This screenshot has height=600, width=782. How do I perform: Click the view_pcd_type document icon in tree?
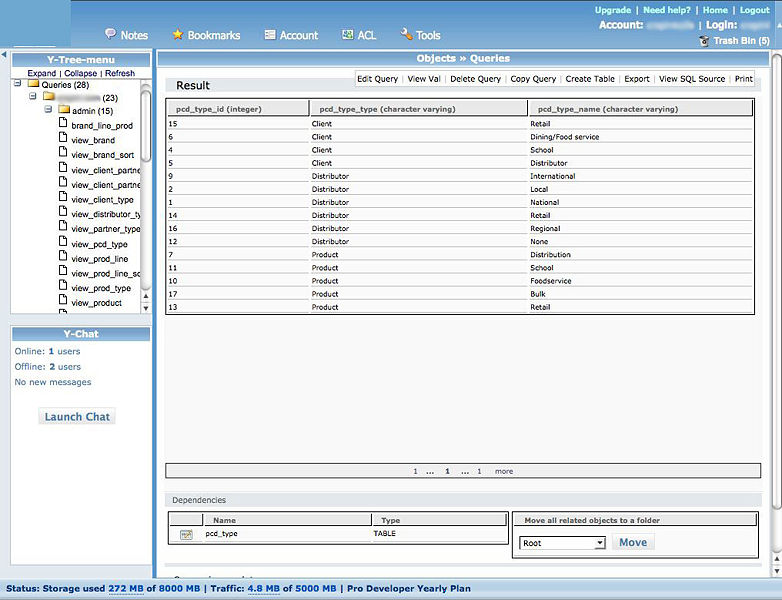tap(63, 244)
